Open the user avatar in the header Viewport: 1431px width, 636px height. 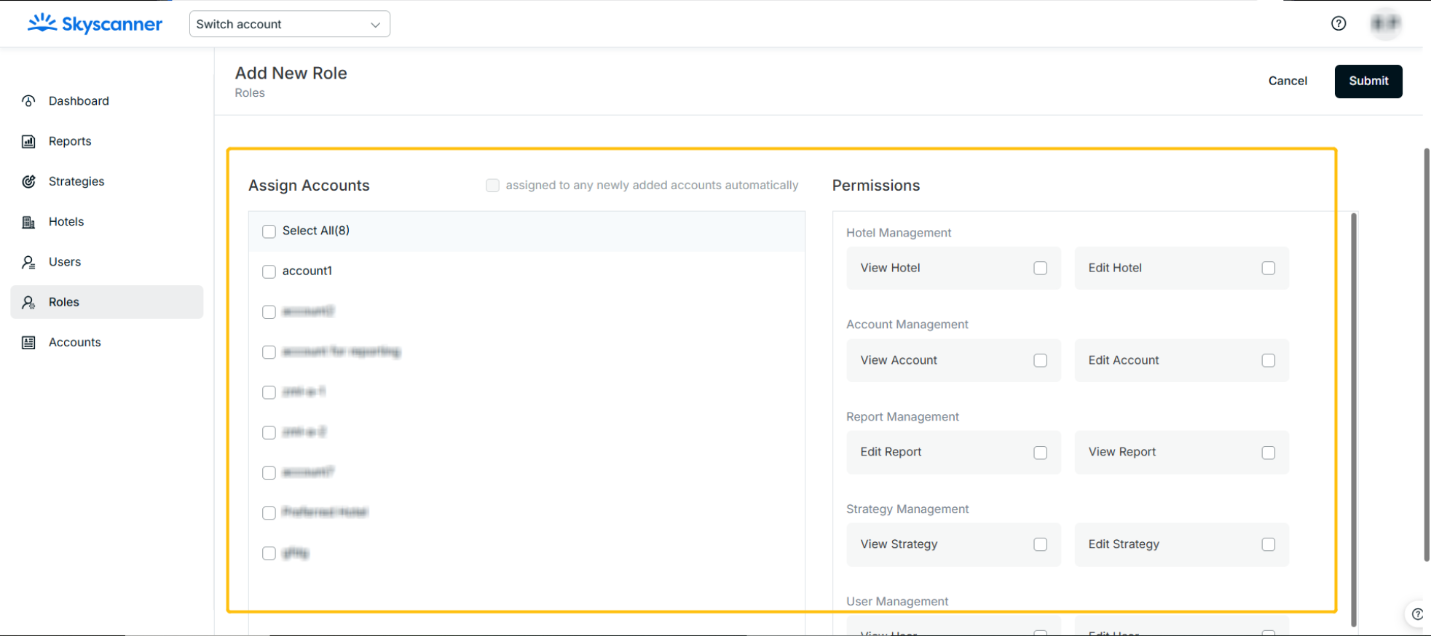[x=1385, y=24]
